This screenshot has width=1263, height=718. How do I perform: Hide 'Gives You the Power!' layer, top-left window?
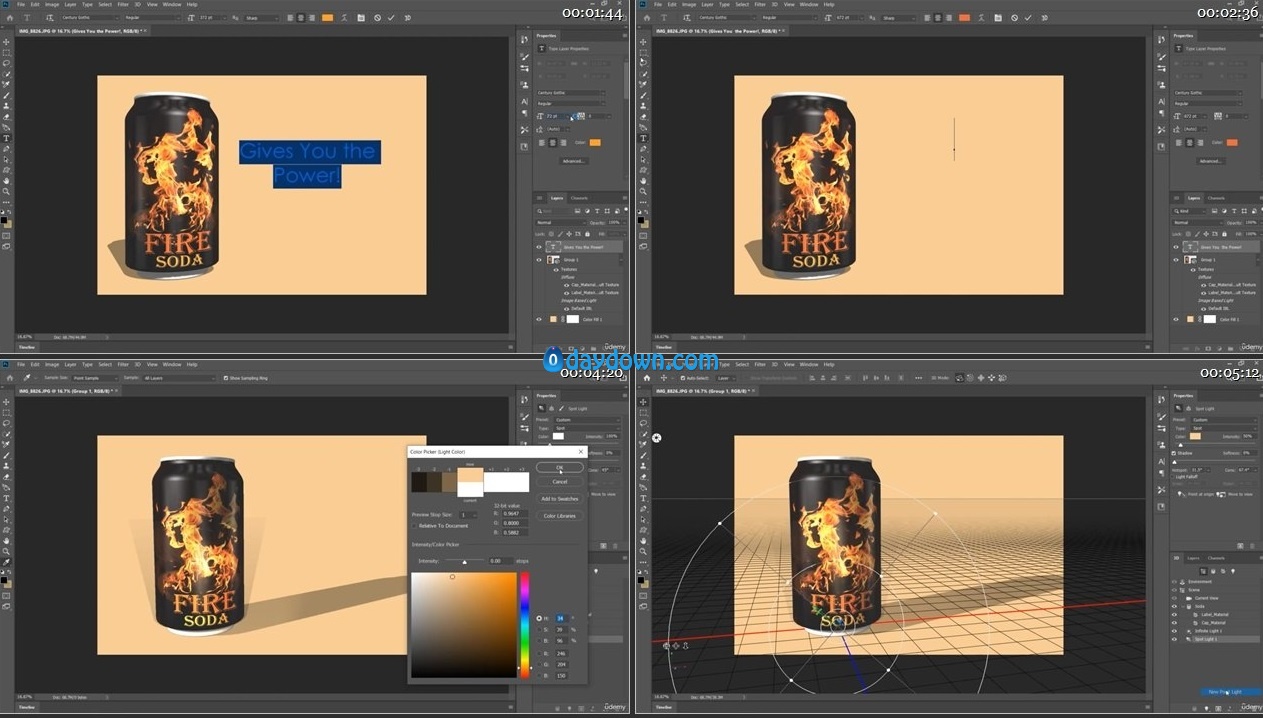(x=539, y=247)
